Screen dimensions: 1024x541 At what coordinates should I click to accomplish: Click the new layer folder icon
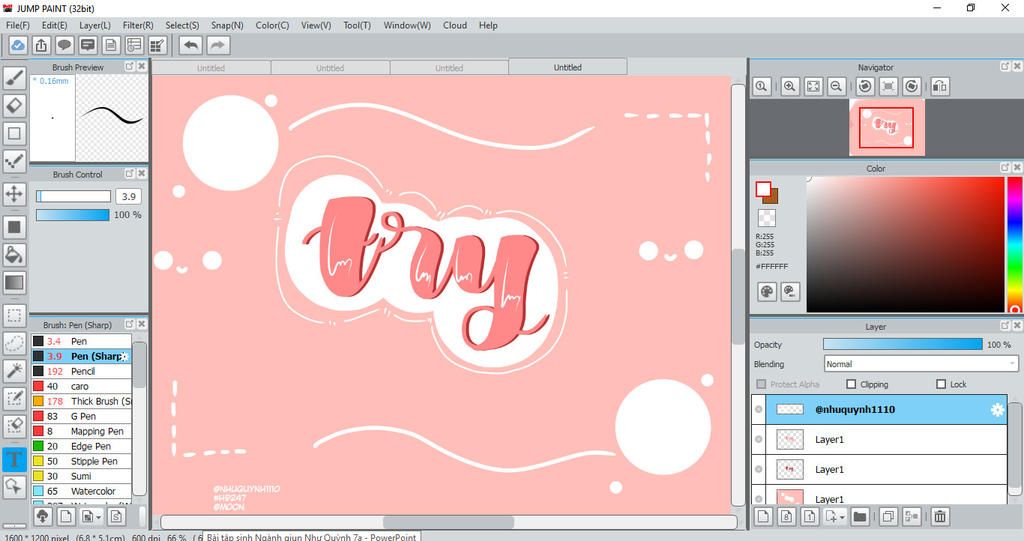(860, 516)
